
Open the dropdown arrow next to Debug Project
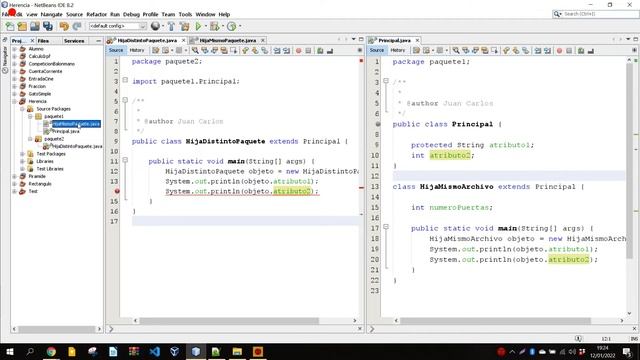[222, 27]
